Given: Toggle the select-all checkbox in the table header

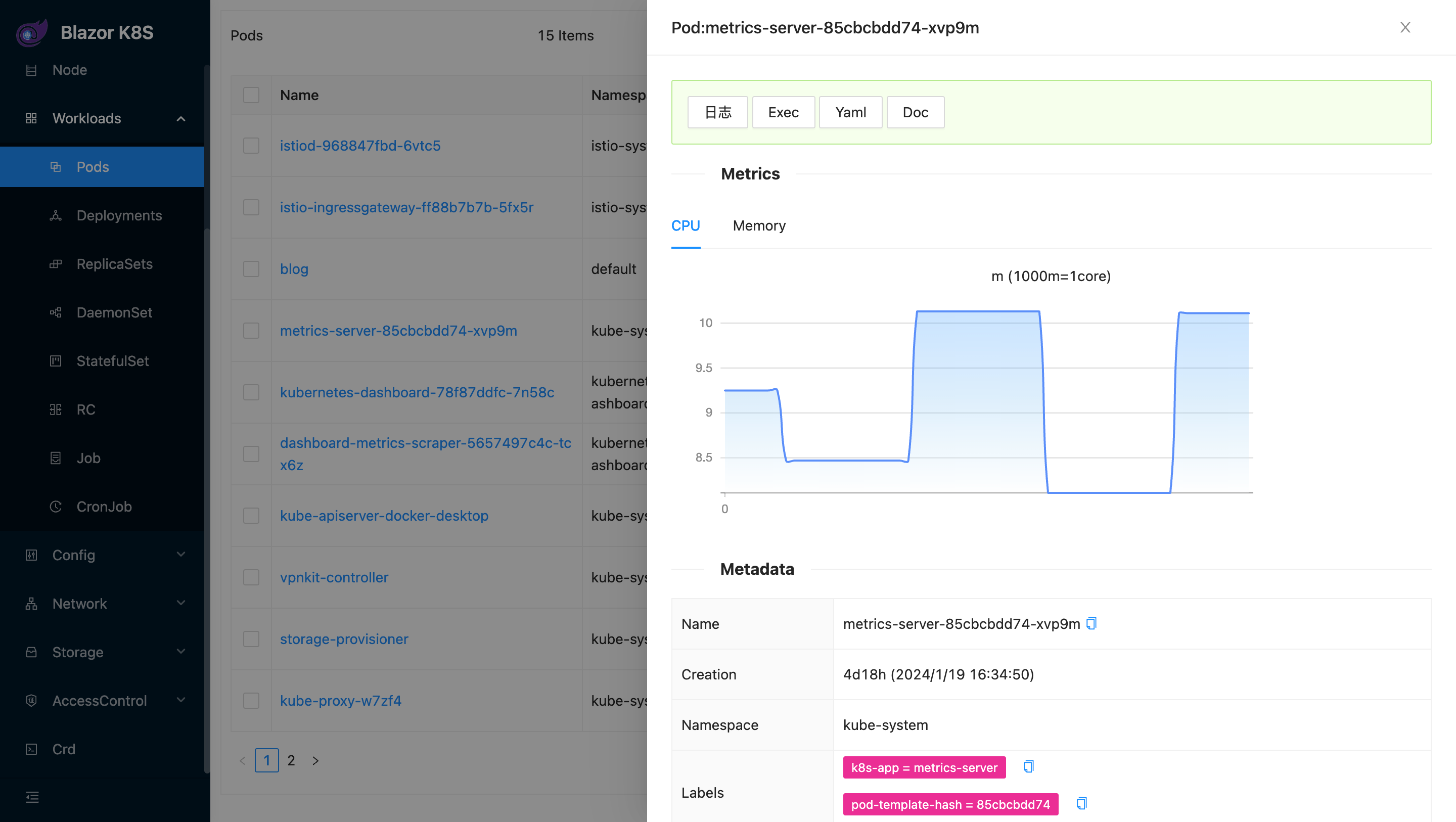Looking at the screenshot, I should click(251, 95).
